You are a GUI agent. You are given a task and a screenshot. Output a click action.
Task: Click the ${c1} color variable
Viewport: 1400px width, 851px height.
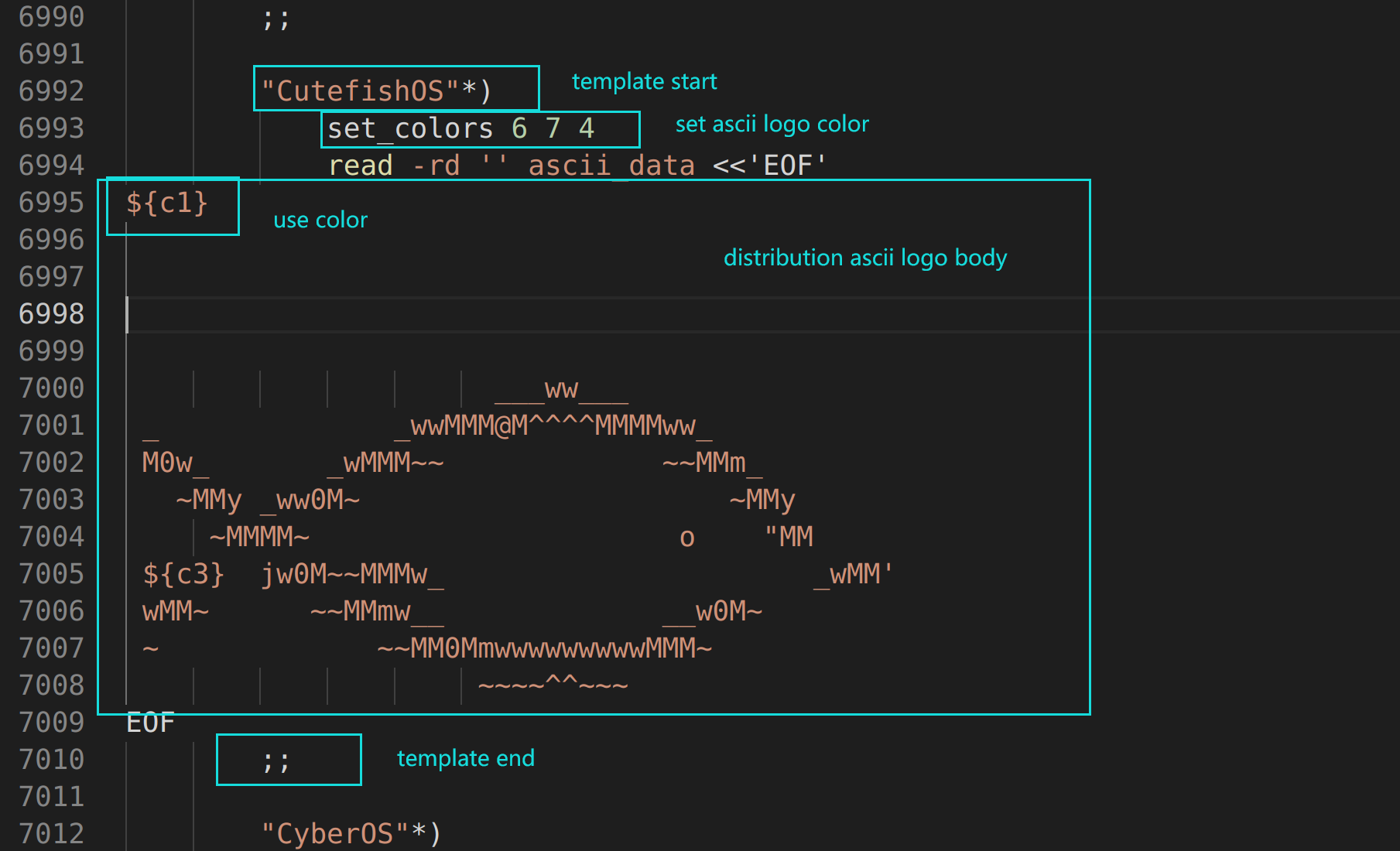pyautogui.click(x=167, y=203)
